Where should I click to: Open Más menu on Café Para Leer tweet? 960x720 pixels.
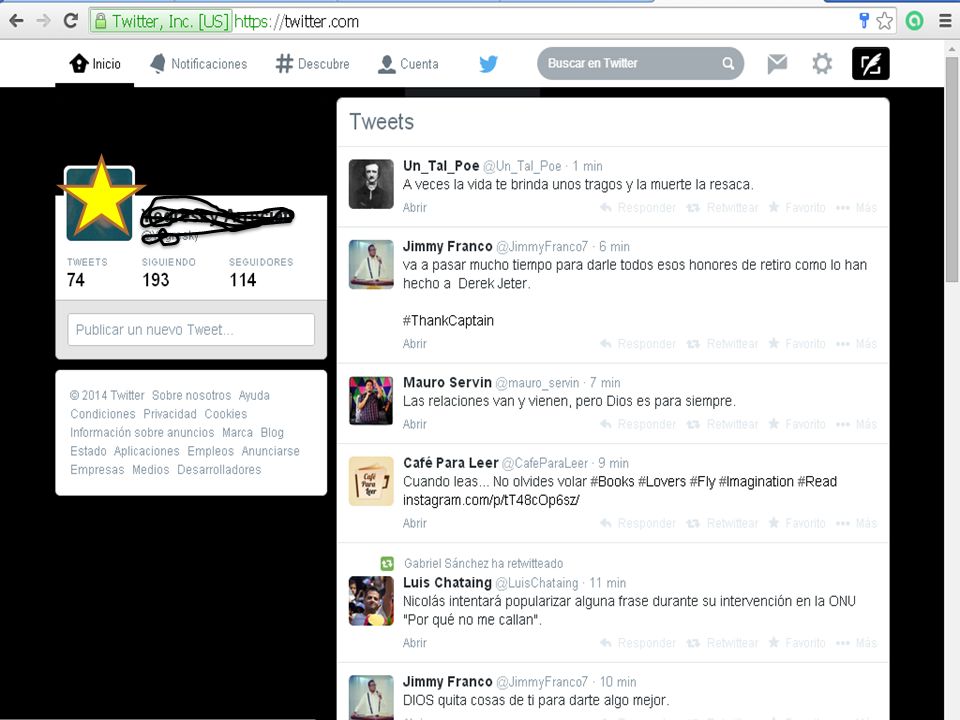point(857,523)
